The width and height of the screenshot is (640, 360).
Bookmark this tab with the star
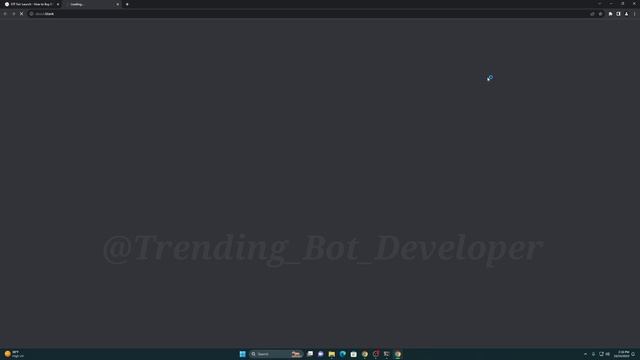click(x=600, y=14)
